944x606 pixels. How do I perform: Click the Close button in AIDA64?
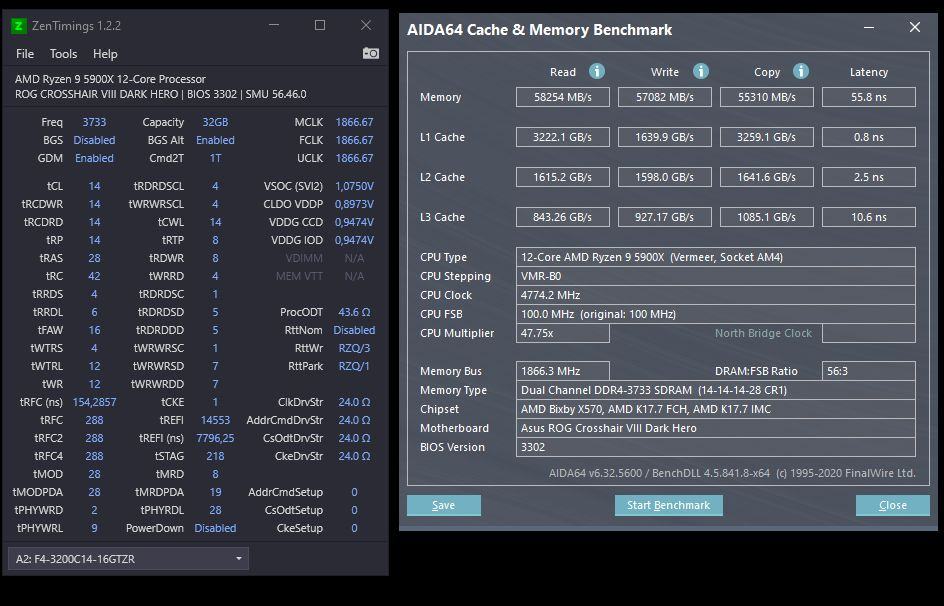coord(893,506)
